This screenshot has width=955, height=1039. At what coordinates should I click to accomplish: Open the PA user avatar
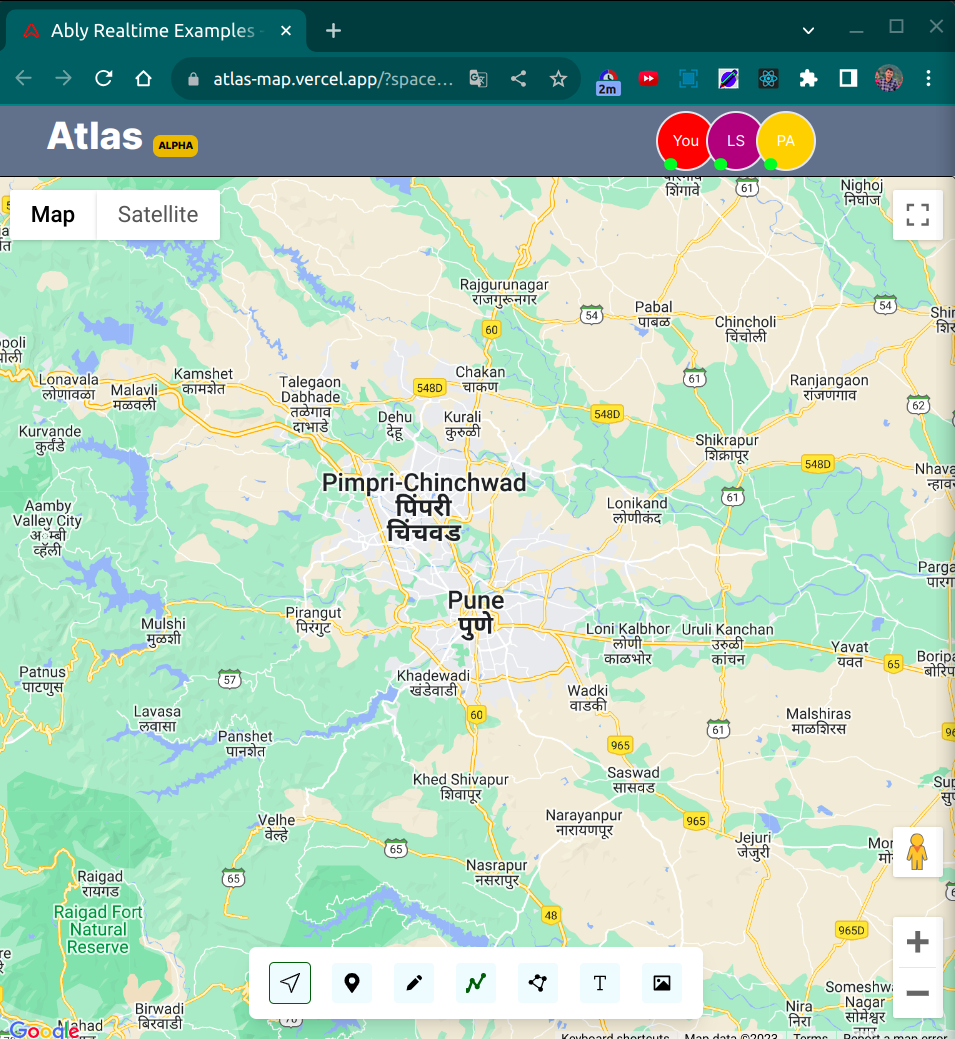[786, 140]
